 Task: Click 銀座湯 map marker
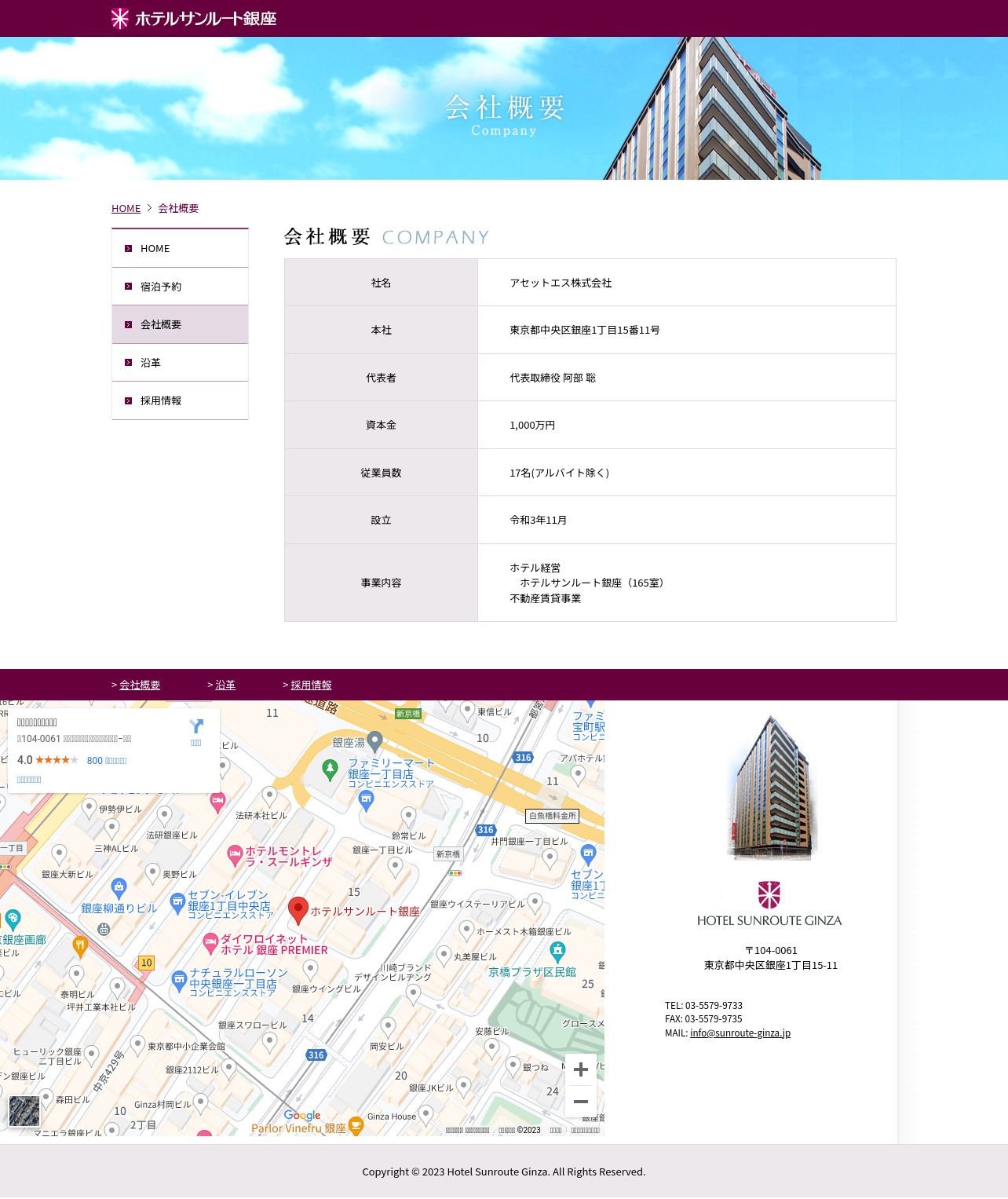click(x=375, y=740)
